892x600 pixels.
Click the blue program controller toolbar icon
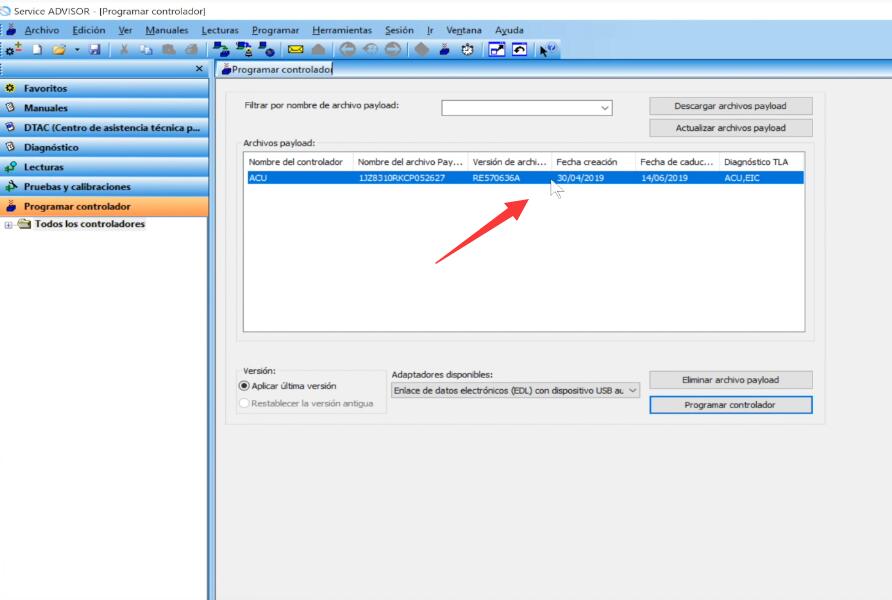(444, 50)
